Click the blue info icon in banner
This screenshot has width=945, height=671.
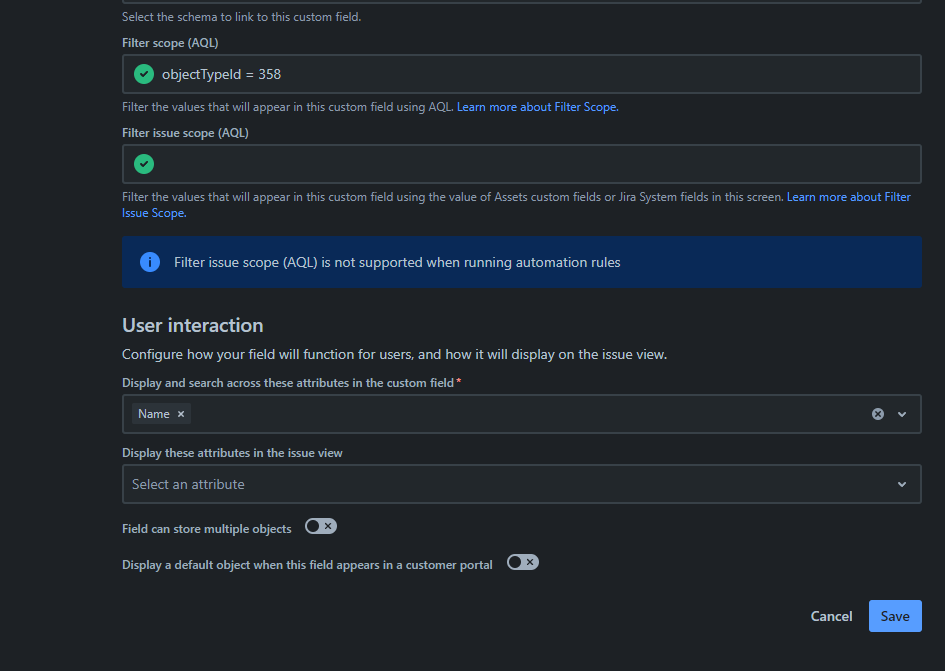pyautogui.click(x=149, y=262)
